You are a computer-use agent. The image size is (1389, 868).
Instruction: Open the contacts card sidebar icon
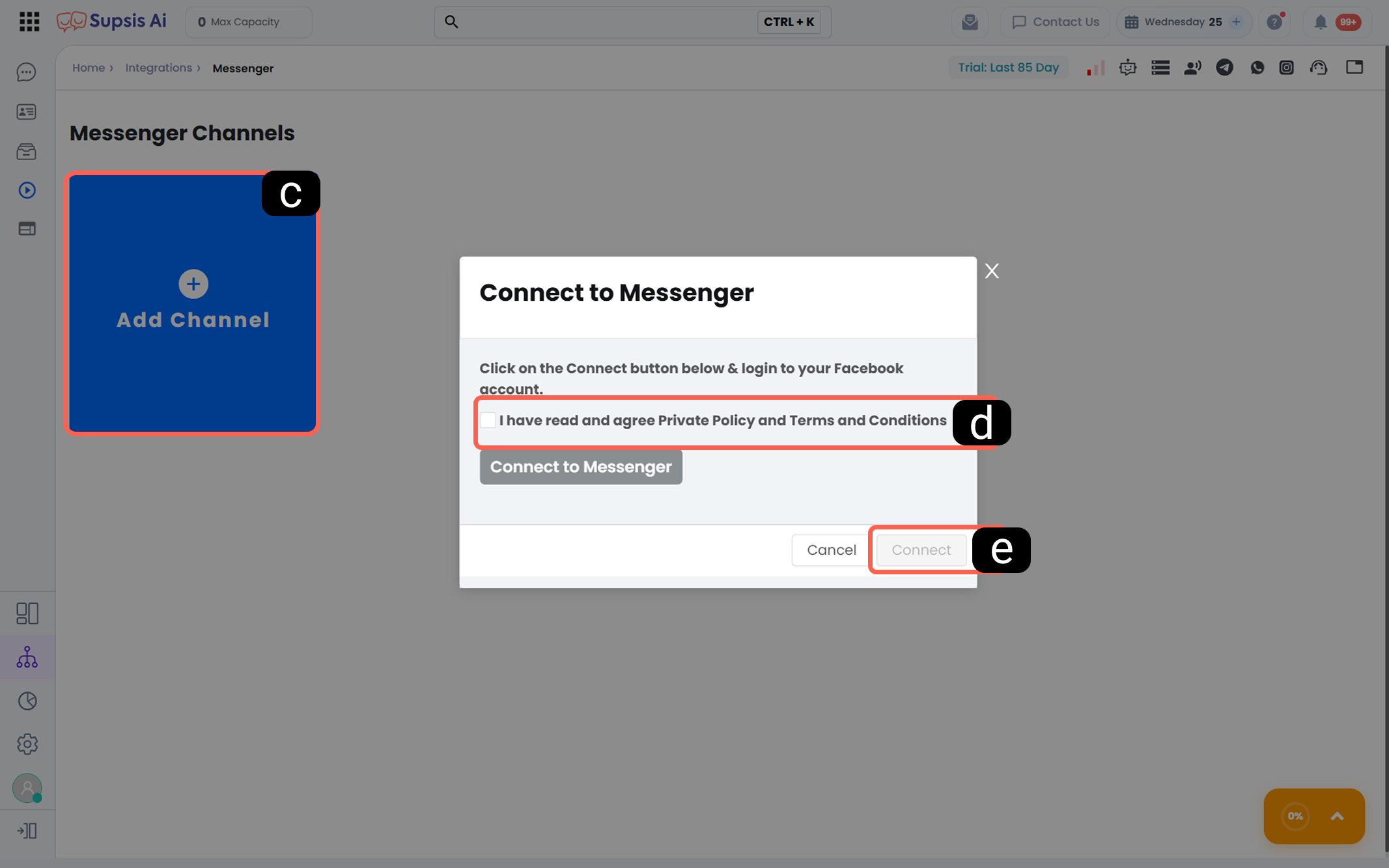click(x=27, y=112)
